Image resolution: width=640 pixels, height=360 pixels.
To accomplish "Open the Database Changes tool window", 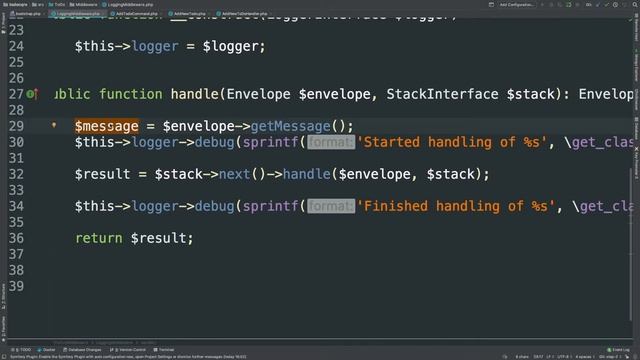I will tap(82, 350).
